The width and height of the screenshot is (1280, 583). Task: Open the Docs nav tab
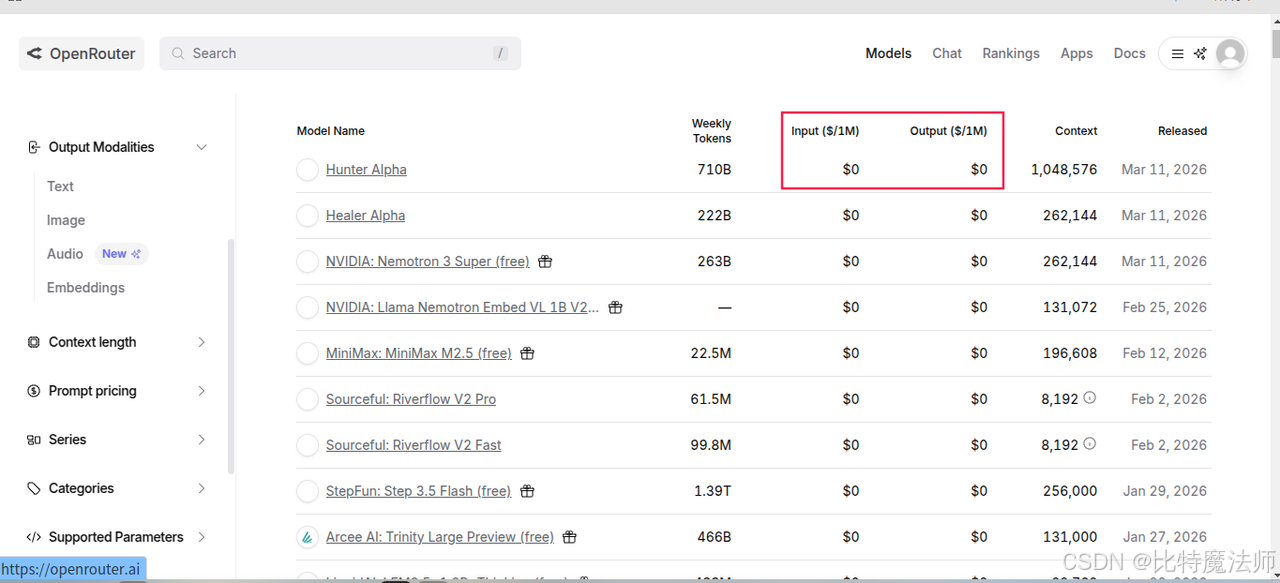[1129, 54]
